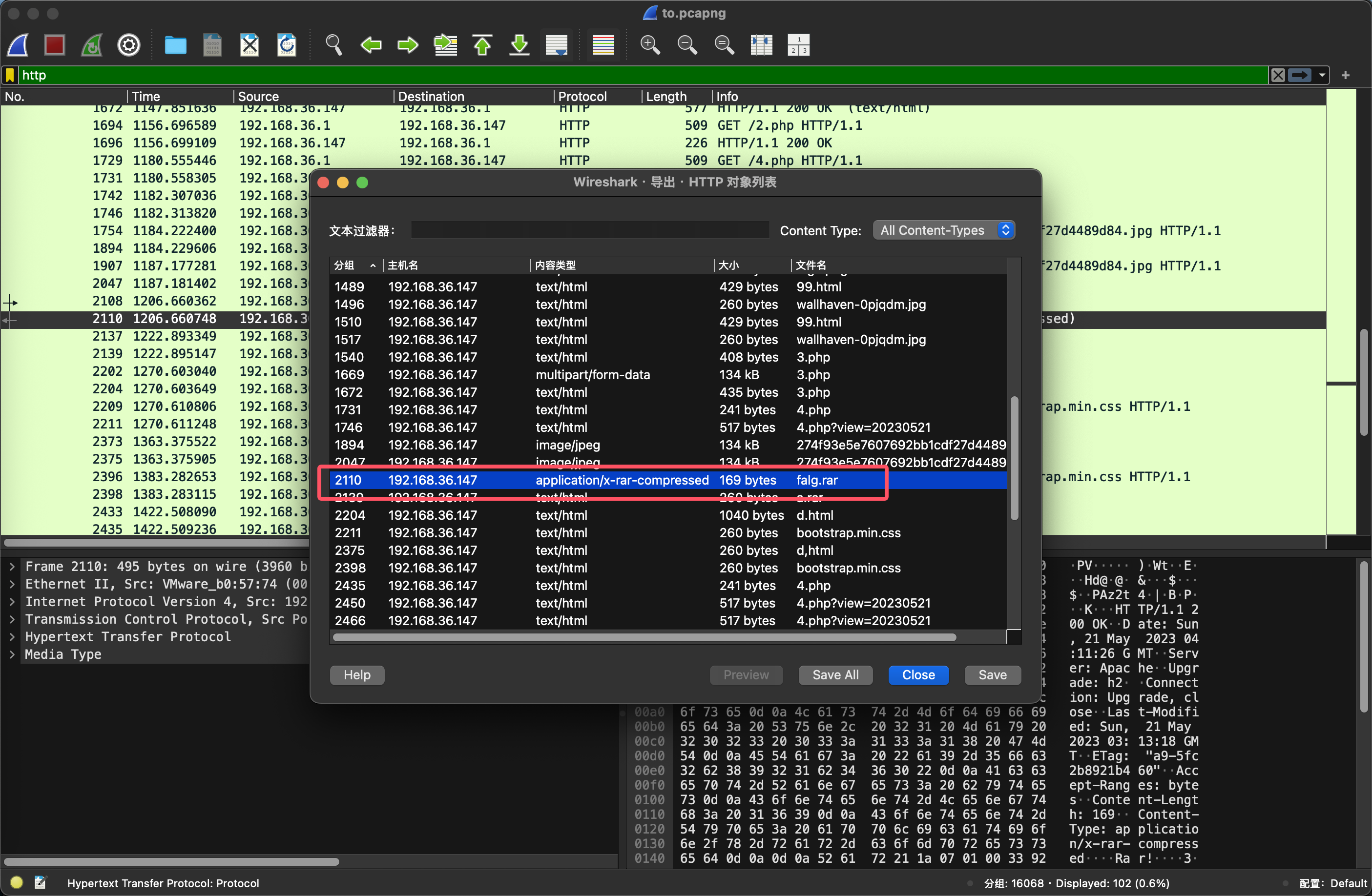The height and width of the screenshot is (896, 1372).
Task: Go forward in packet history
Action: point(408,45)
